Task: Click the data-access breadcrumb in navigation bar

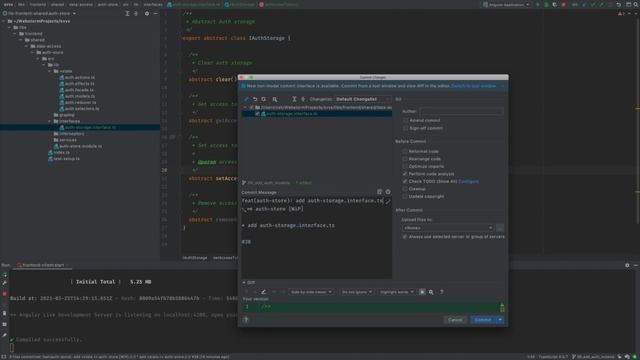Action: [80, 4]
